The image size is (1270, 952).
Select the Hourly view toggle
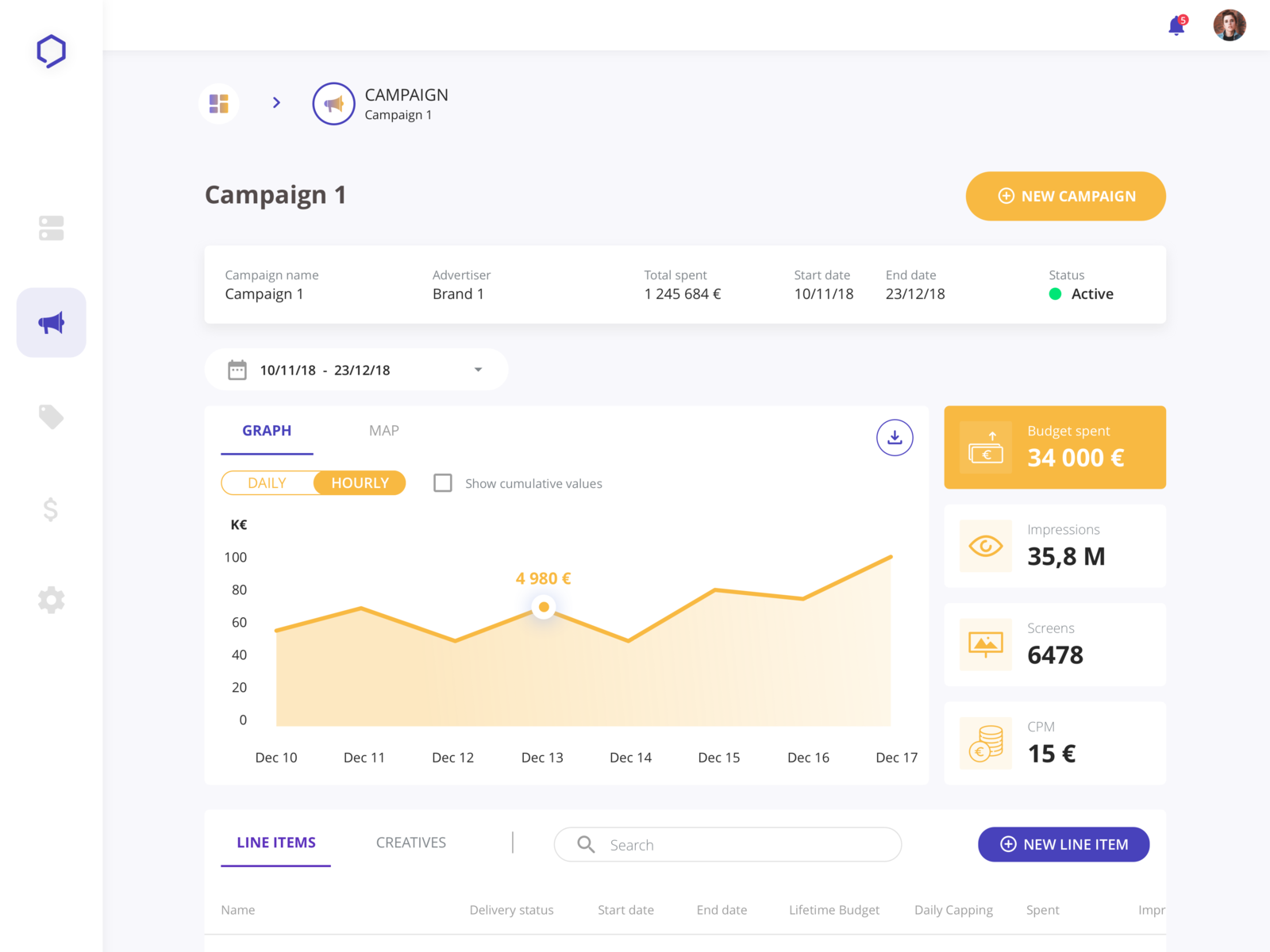(360, 483)
